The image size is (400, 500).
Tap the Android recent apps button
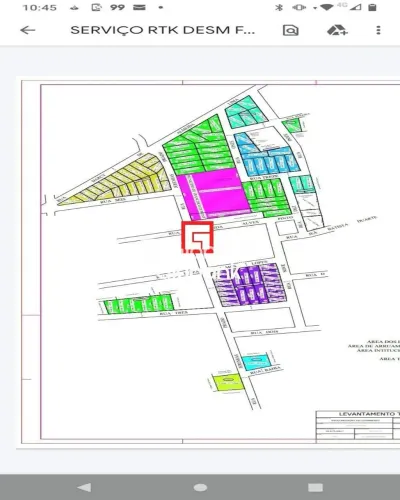click(x=315, y=487)
